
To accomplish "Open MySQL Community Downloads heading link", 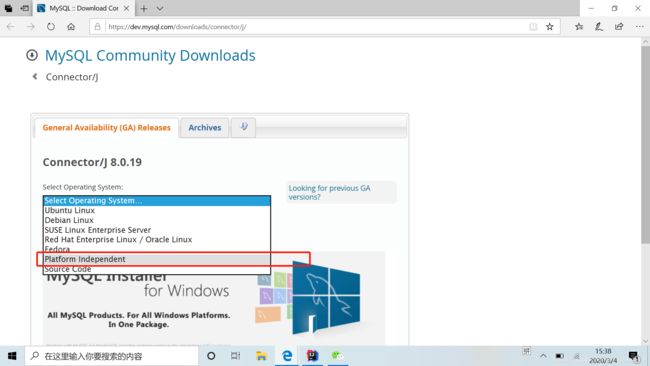I will (x=150, y=56).
